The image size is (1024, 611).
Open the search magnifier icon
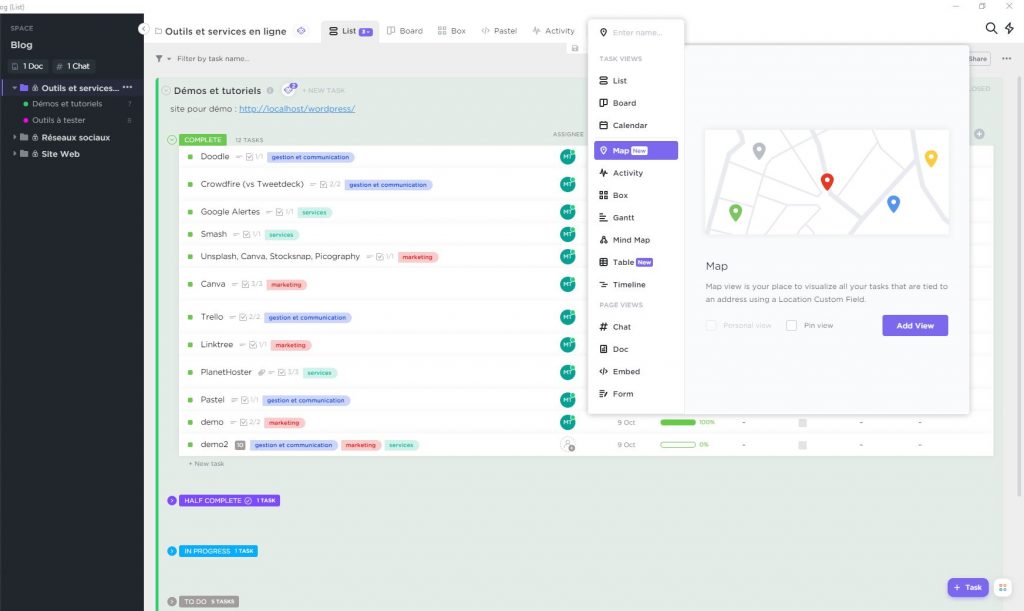tap(991, 28)
